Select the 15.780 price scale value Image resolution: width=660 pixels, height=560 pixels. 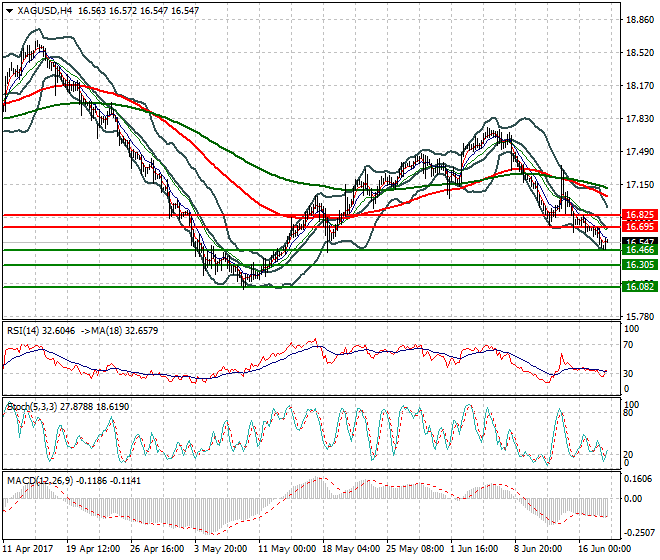640,317
